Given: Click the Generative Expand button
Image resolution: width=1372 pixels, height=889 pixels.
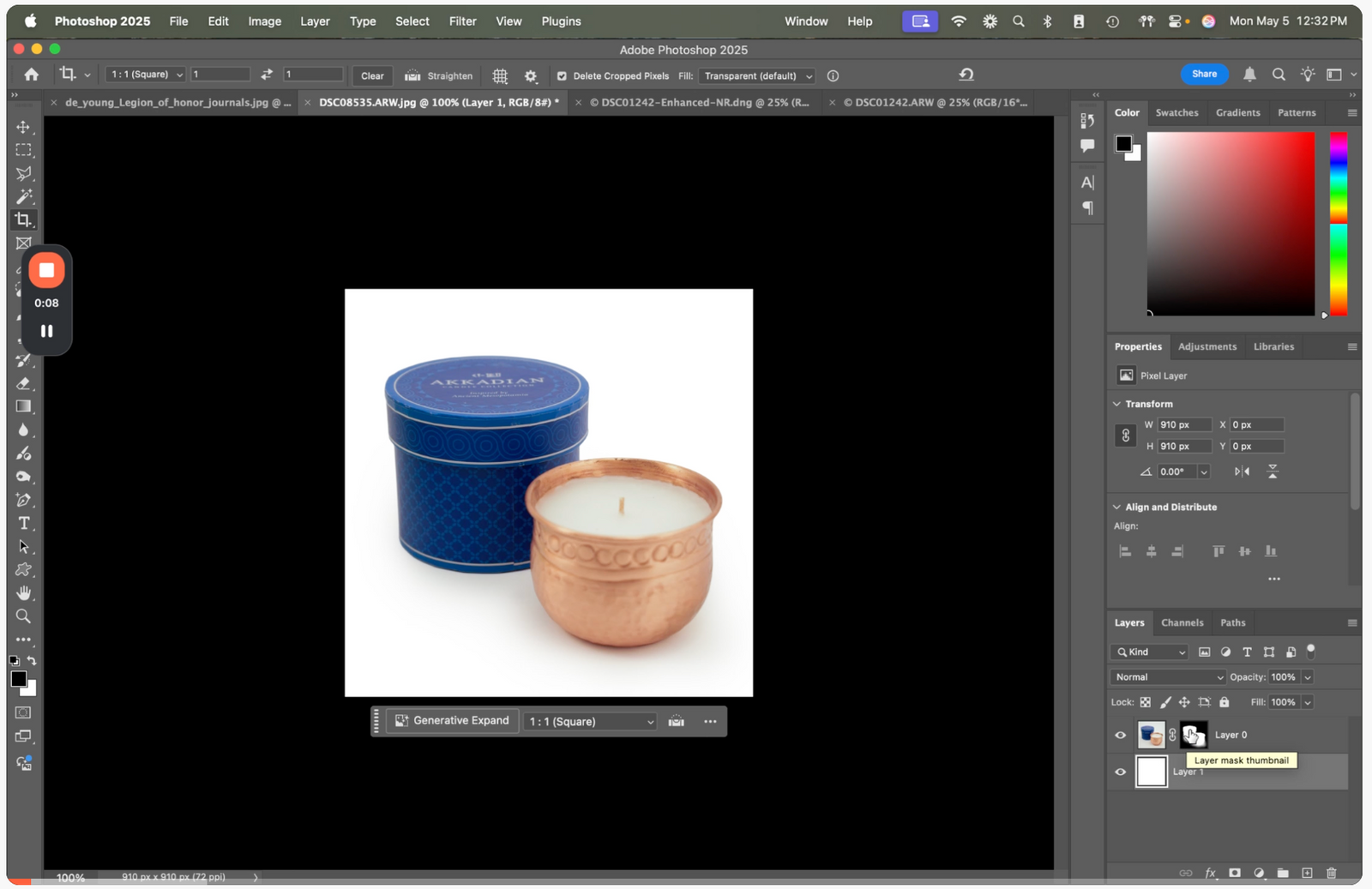Looking at the screenshot, I should (452, 720).
